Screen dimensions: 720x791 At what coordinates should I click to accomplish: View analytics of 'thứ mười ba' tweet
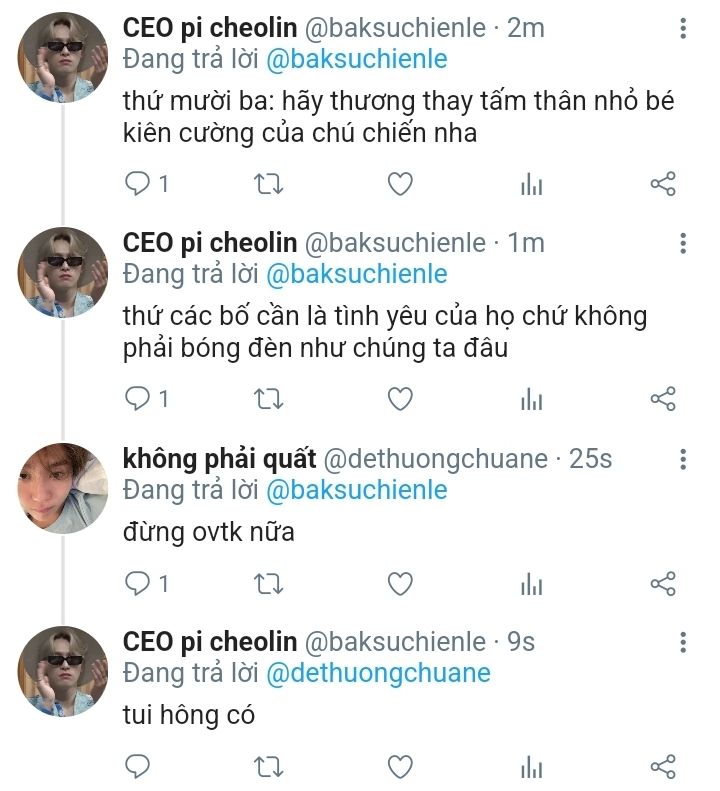coord(532,184)
